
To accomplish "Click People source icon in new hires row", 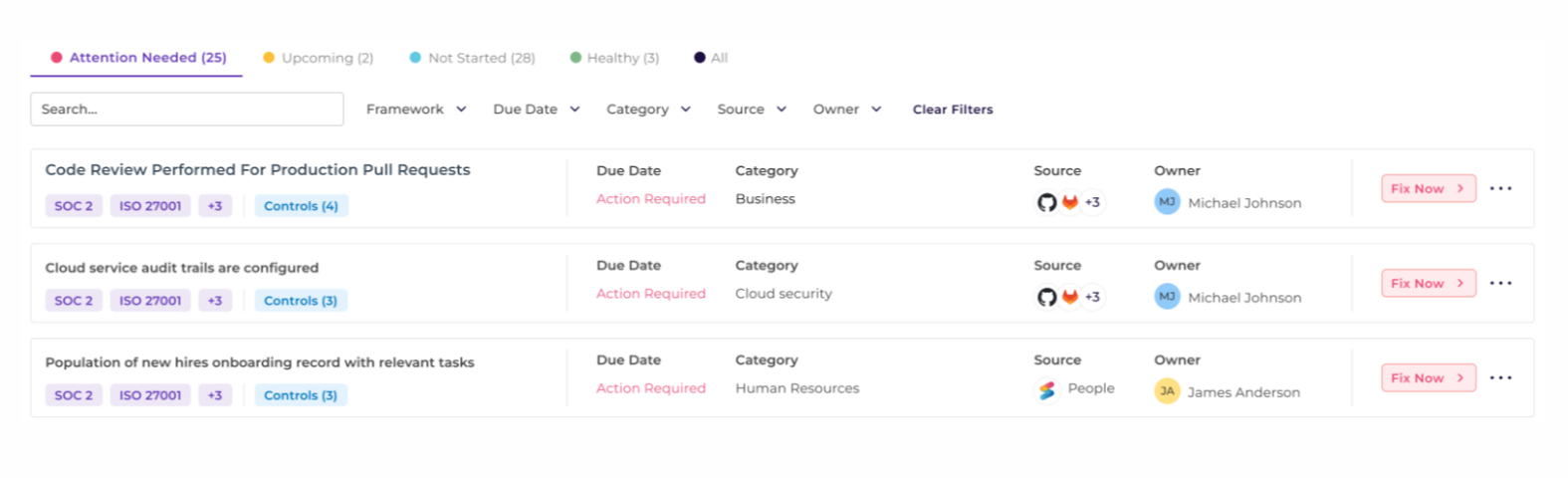I will point(1046,391).
